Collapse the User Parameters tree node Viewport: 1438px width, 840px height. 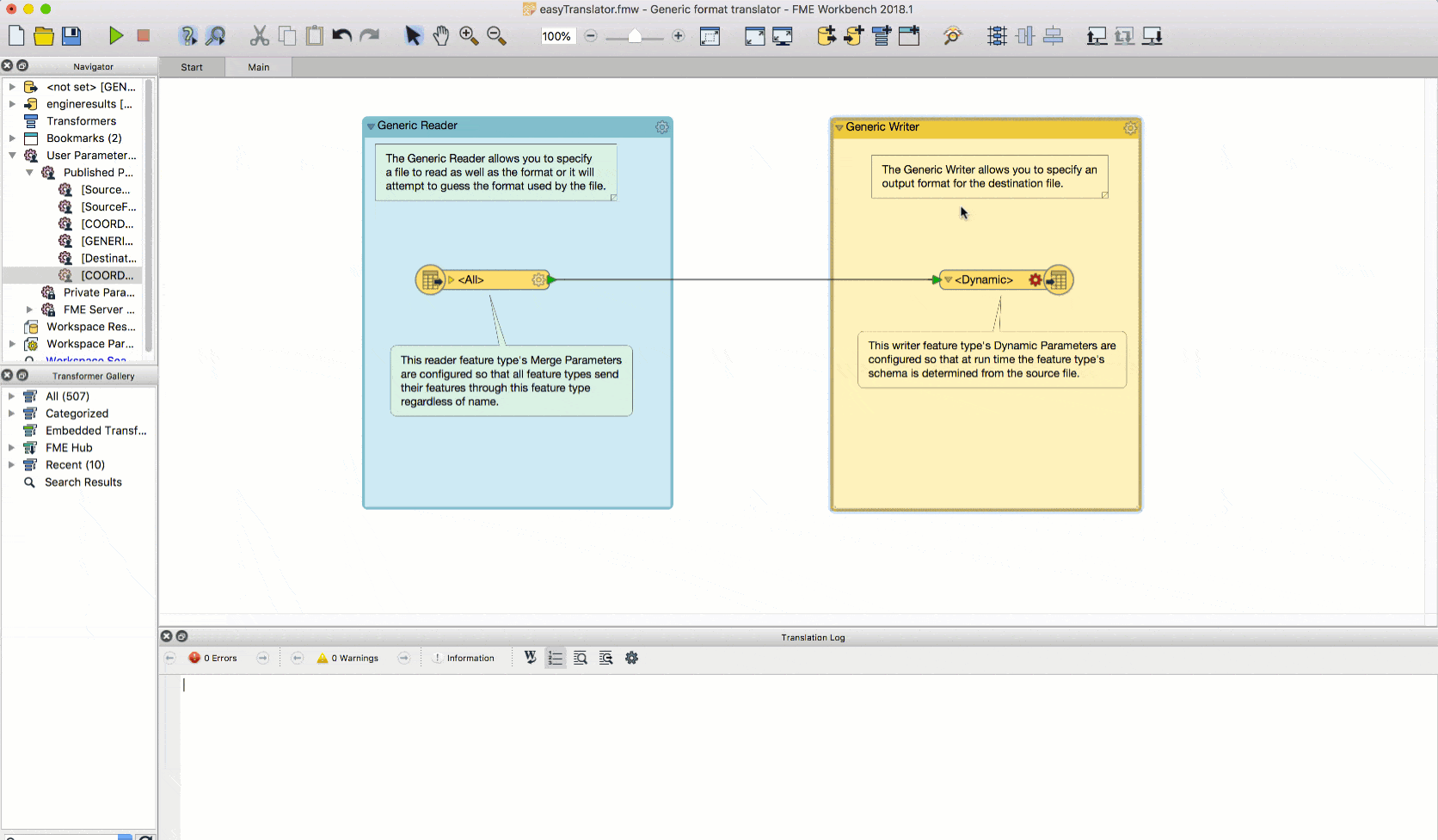coord(12,156)
